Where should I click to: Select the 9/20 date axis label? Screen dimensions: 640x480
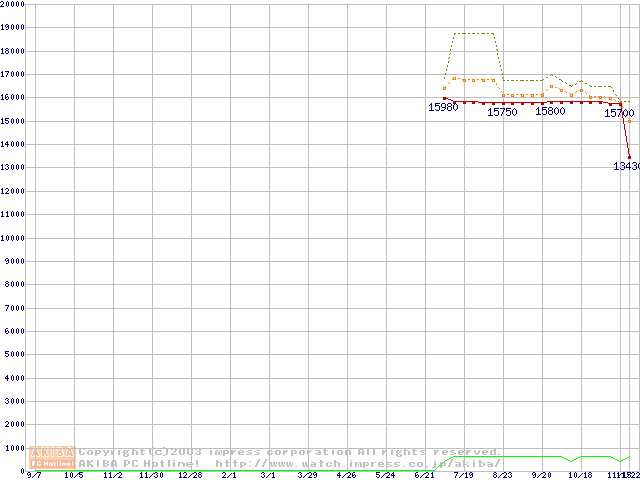tap(541, 476)
